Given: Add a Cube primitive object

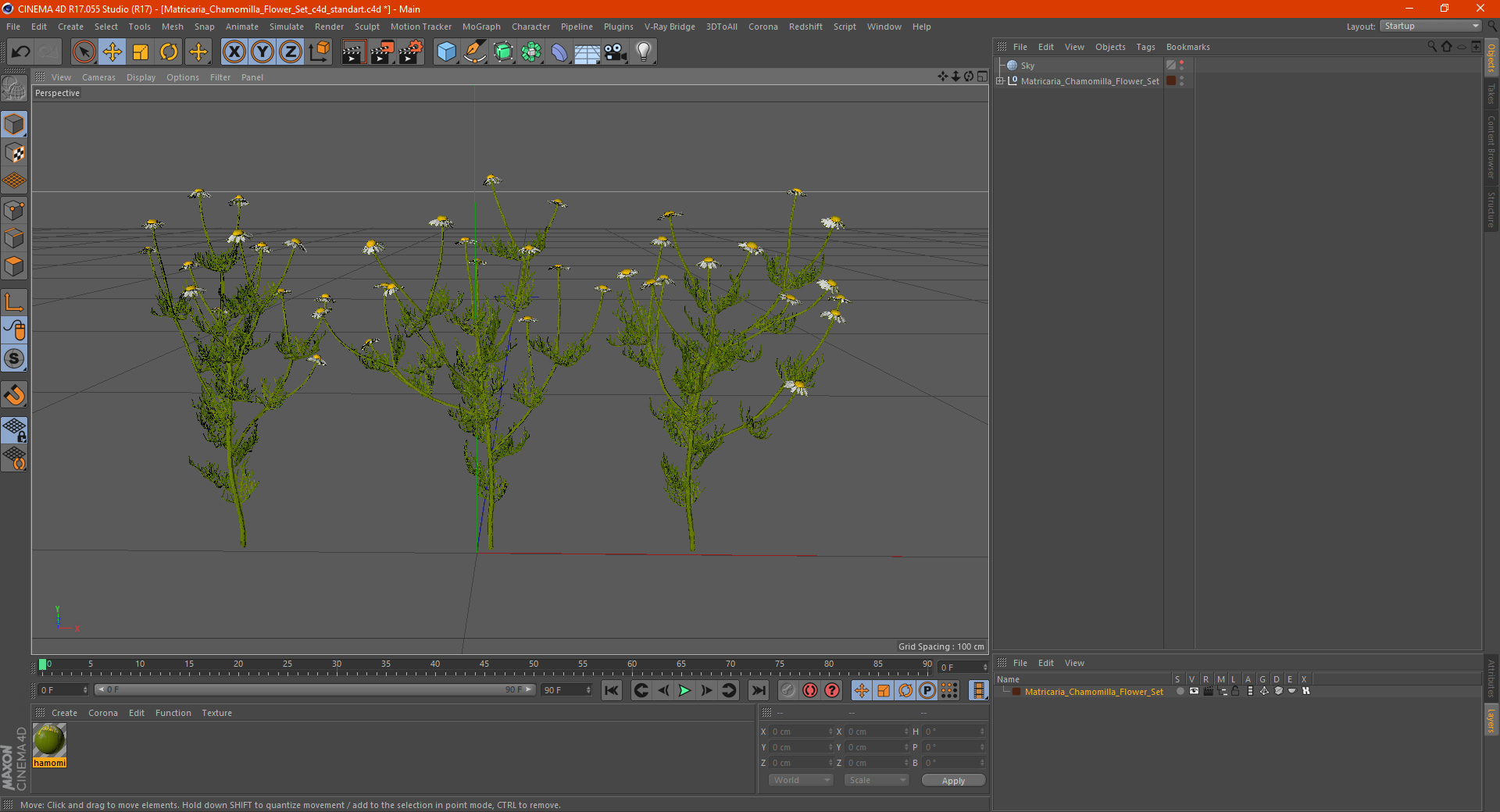Looking at the screenshot, I should tap(446, 52).
